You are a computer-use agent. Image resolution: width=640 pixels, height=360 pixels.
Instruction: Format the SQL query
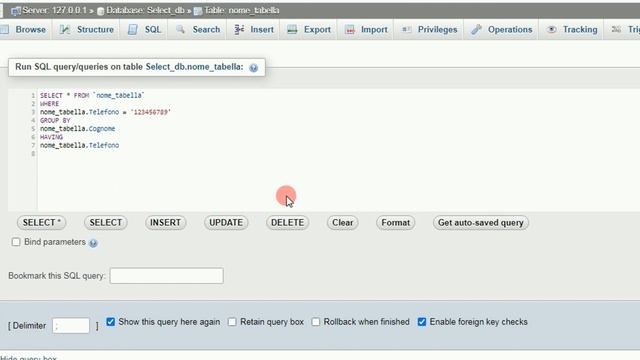[396, 222]
